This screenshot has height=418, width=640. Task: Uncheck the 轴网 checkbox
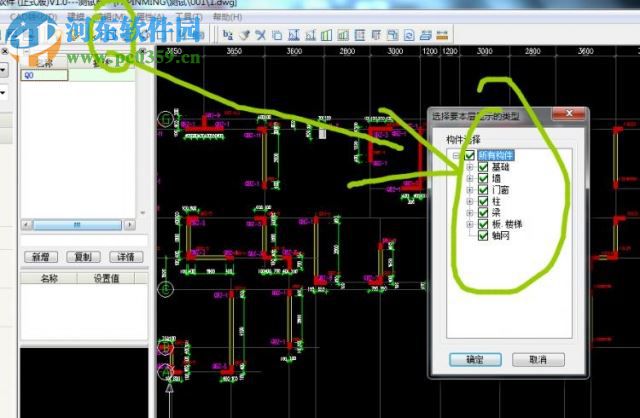coord(483,235)
